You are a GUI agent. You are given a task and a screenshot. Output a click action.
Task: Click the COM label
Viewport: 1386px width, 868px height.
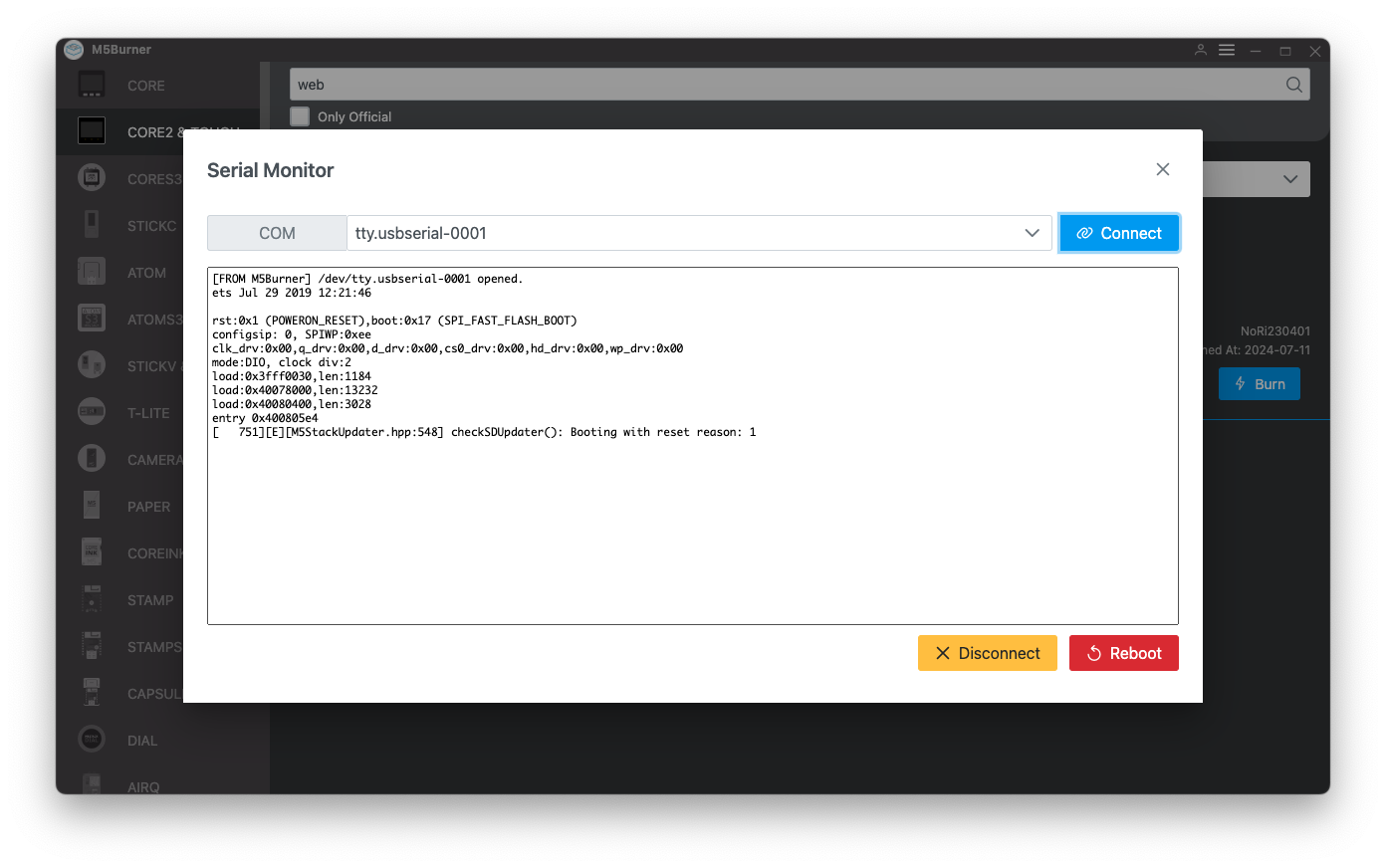(277, 233)
